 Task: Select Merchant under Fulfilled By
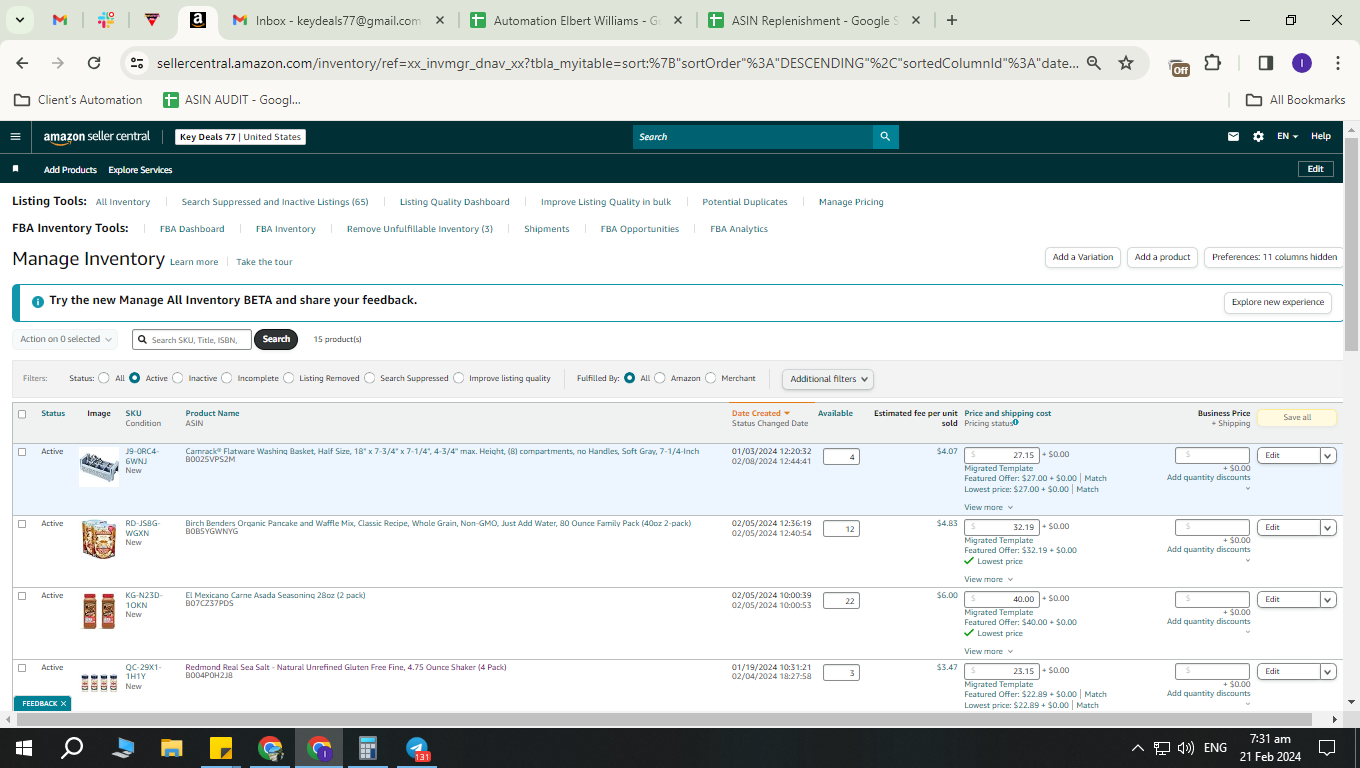(711, 378)
